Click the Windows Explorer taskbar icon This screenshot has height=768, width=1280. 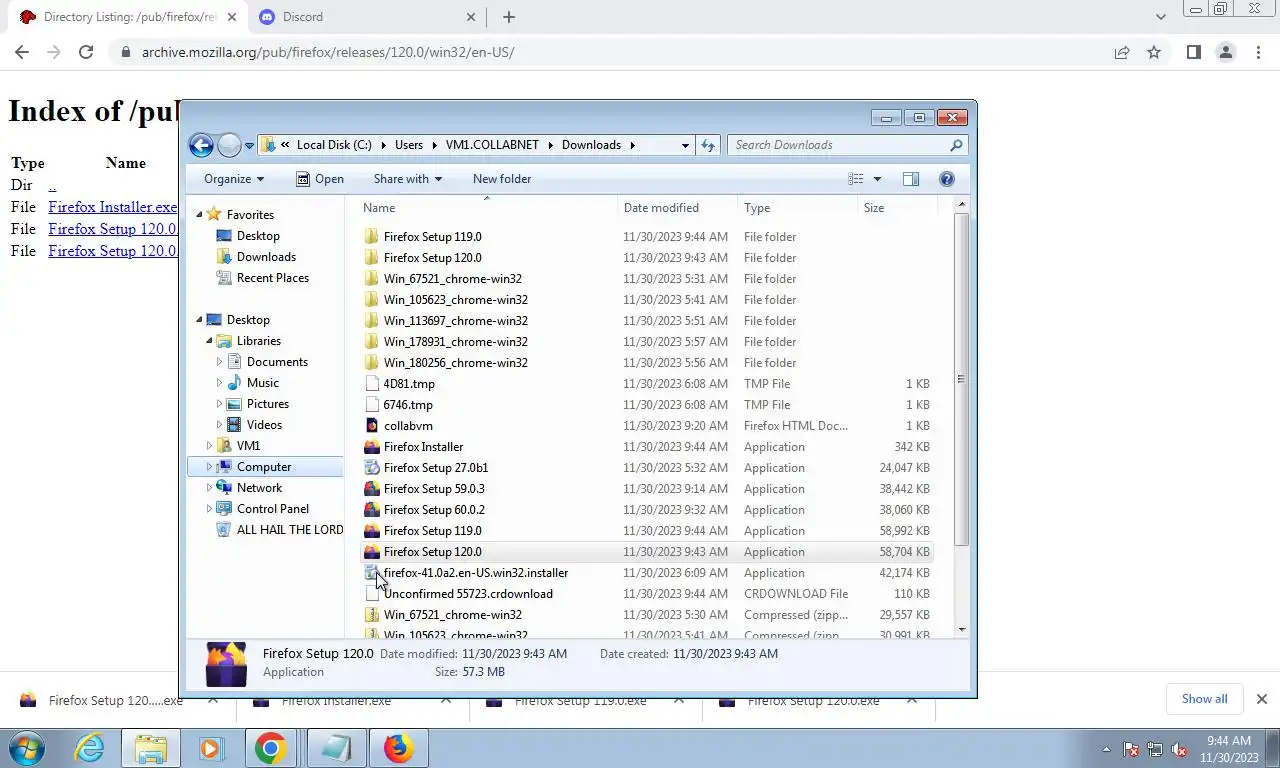[x=150, y=748]
